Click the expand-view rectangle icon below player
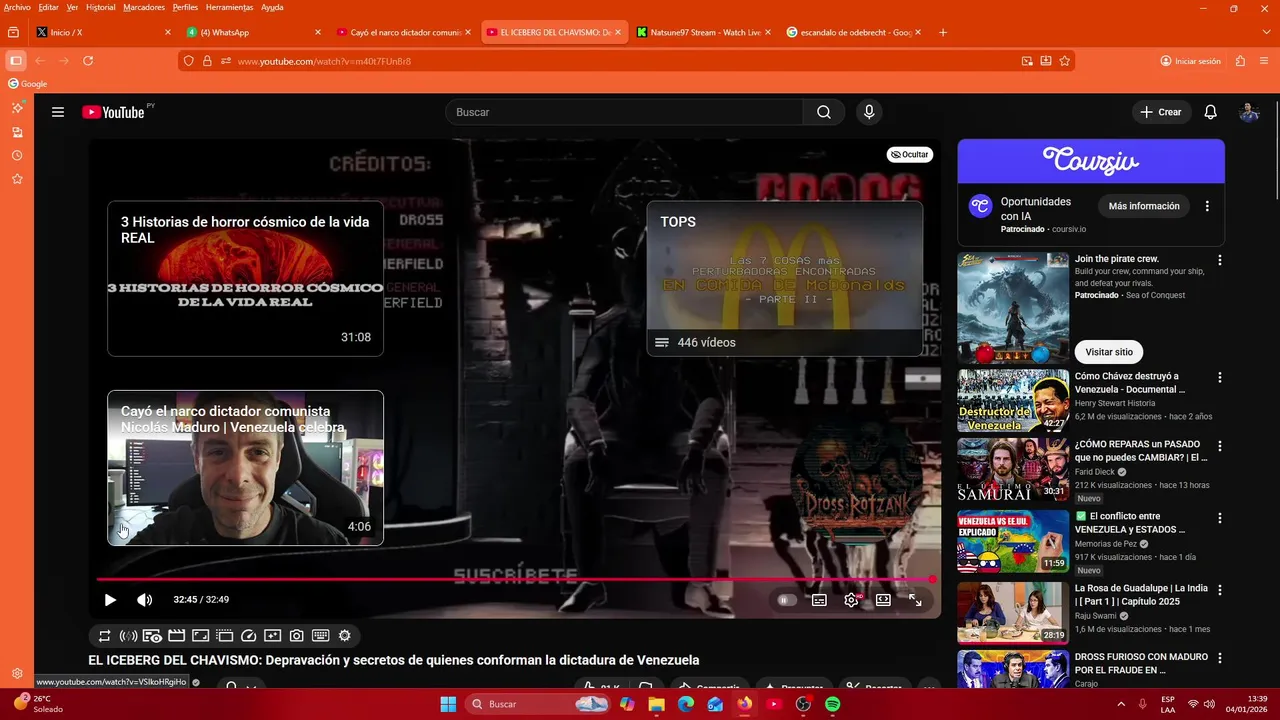1280x720 pixels. (200, 636)
